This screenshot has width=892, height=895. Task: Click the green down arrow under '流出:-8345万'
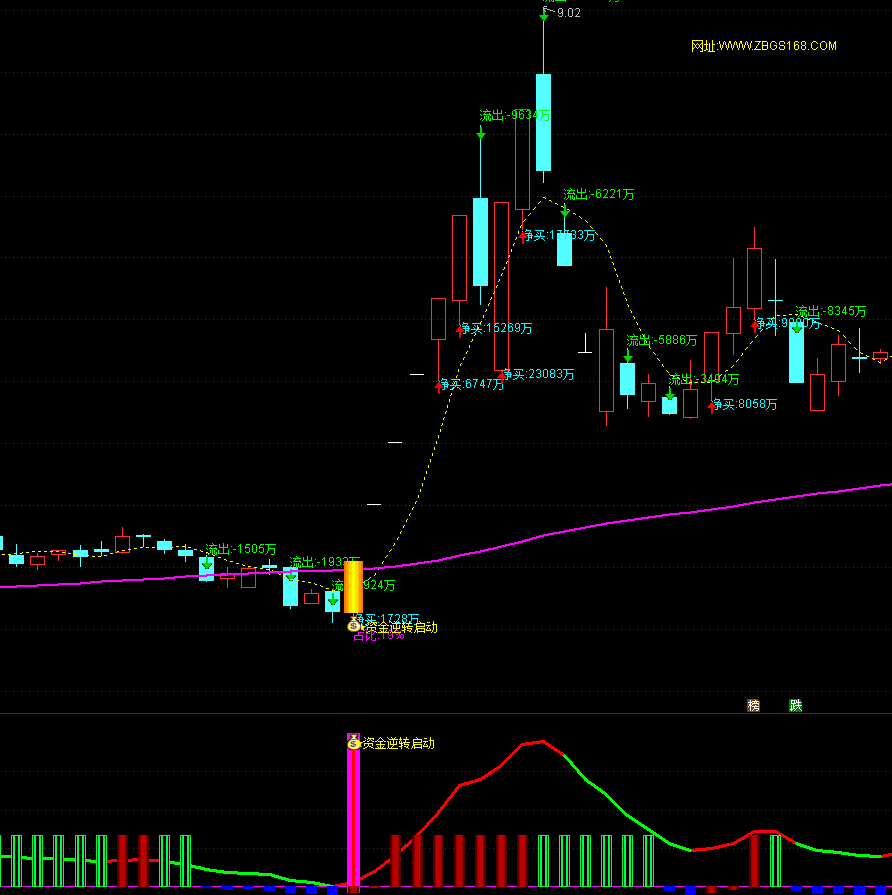tap(797, 327)
